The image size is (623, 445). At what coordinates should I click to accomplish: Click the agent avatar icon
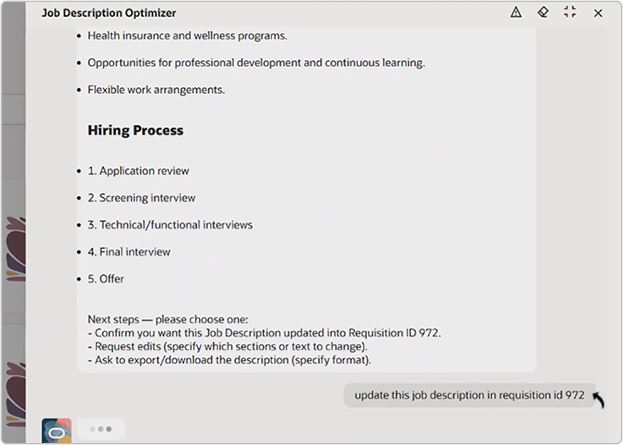click(56, 431)
